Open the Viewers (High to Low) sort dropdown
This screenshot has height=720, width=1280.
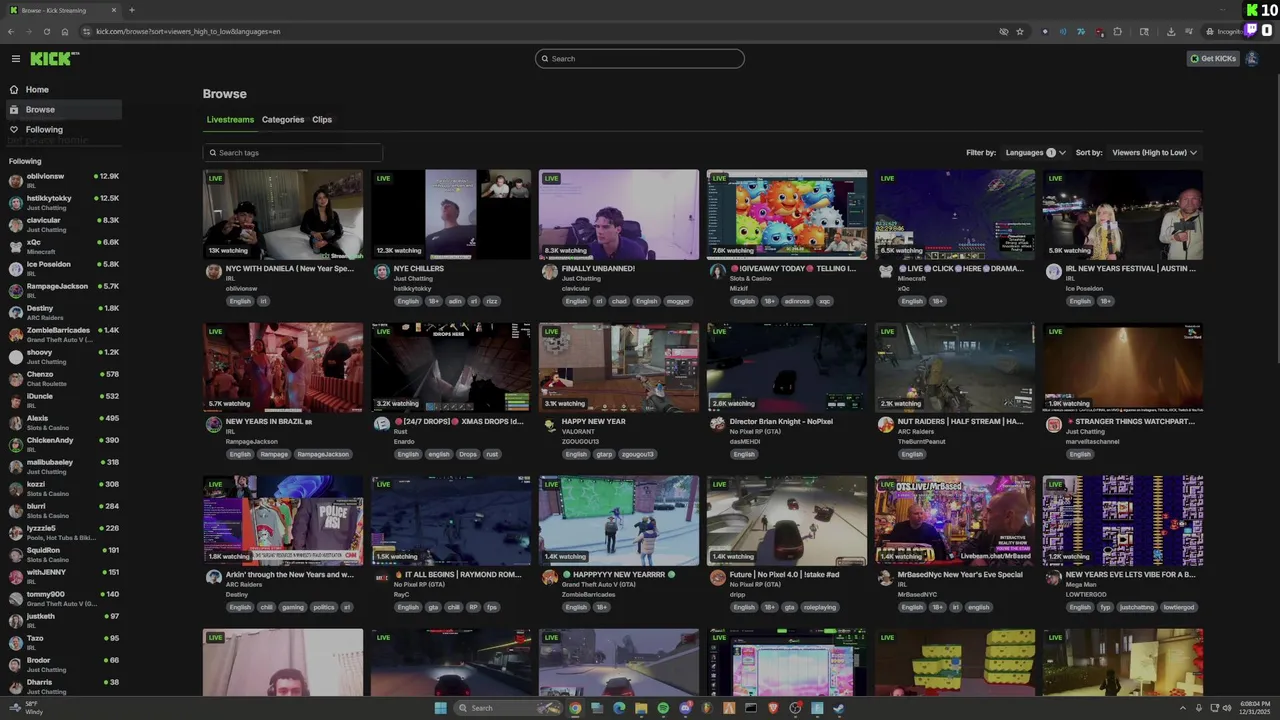click(x=1154, y=153)
